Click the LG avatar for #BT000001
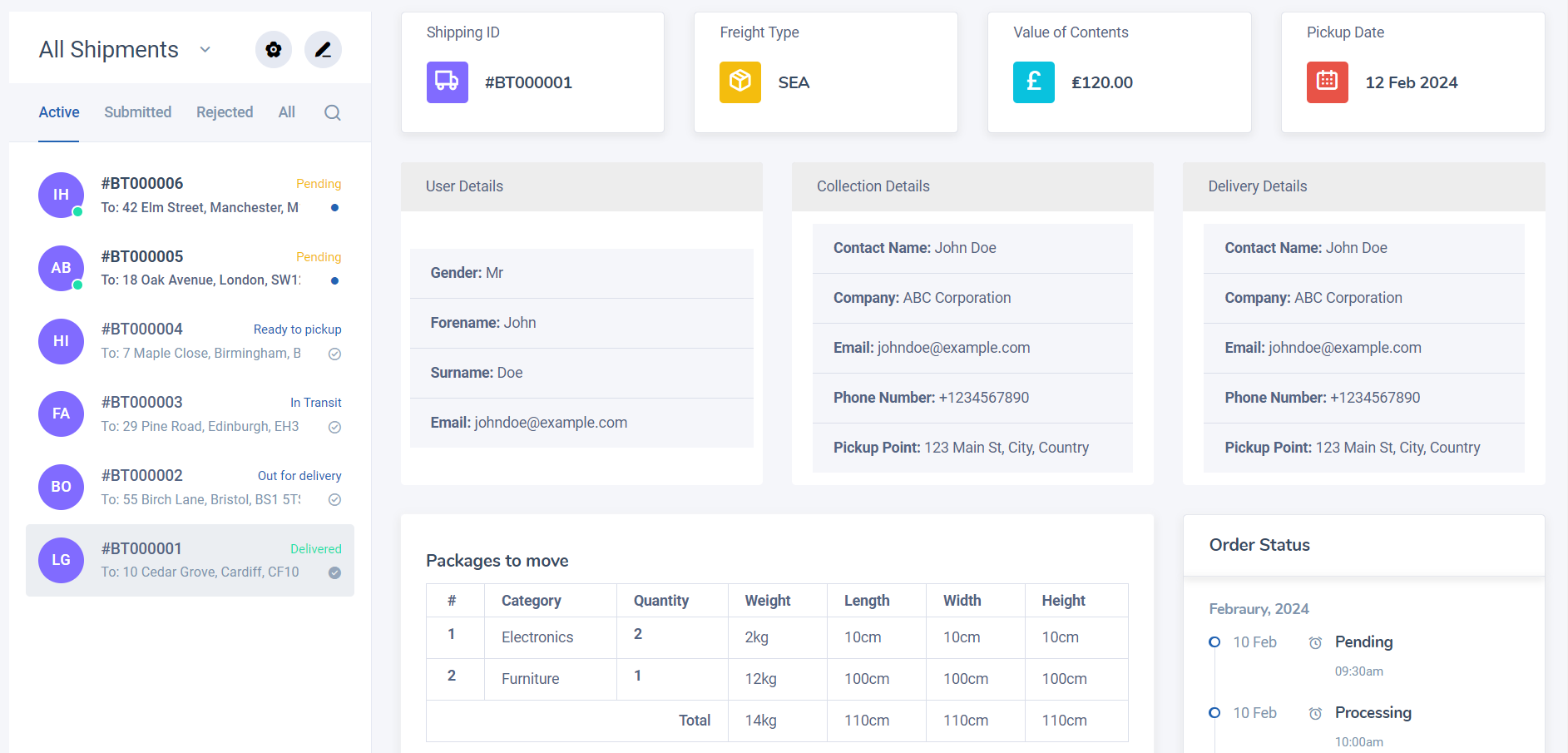The height and width of the screenshot is (753, 1568). pyautogui.click(x=61, y=560)
